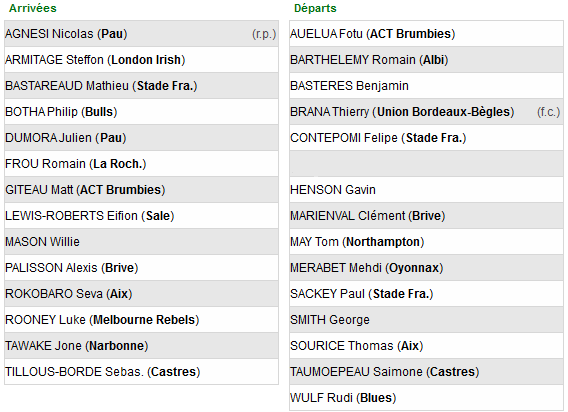Screen dimensions: 568x412
Task: Select GITEAU Matt arrival entry
Action: pos(141,190)
